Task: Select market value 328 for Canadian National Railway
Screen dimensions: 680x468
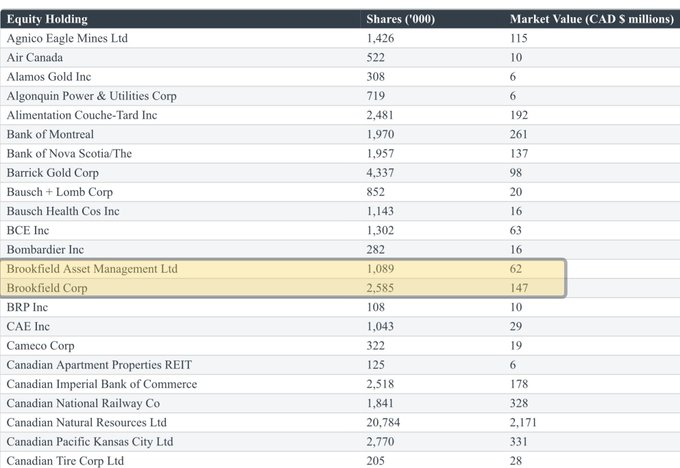Action: pos(519,403)
